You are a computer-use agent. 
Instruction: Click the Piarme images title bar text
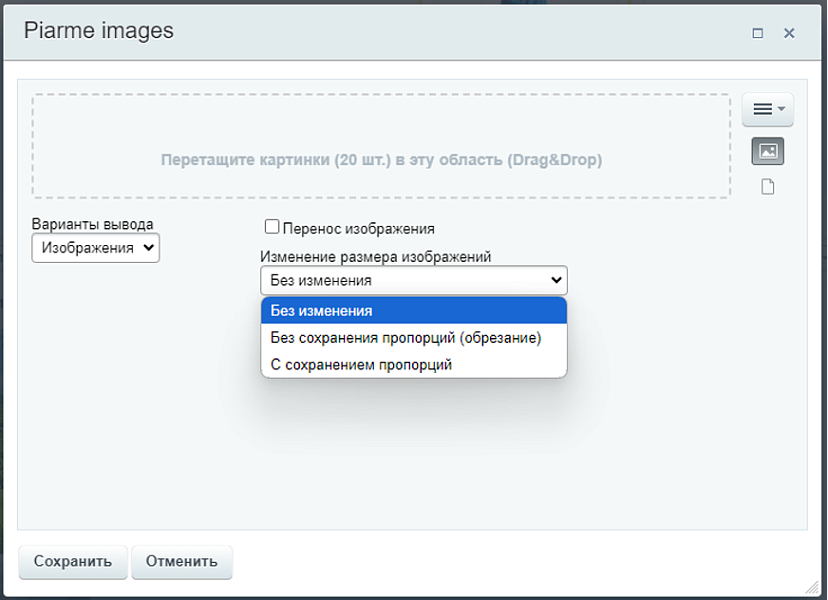pyautogui.click(x=99, y=31)
